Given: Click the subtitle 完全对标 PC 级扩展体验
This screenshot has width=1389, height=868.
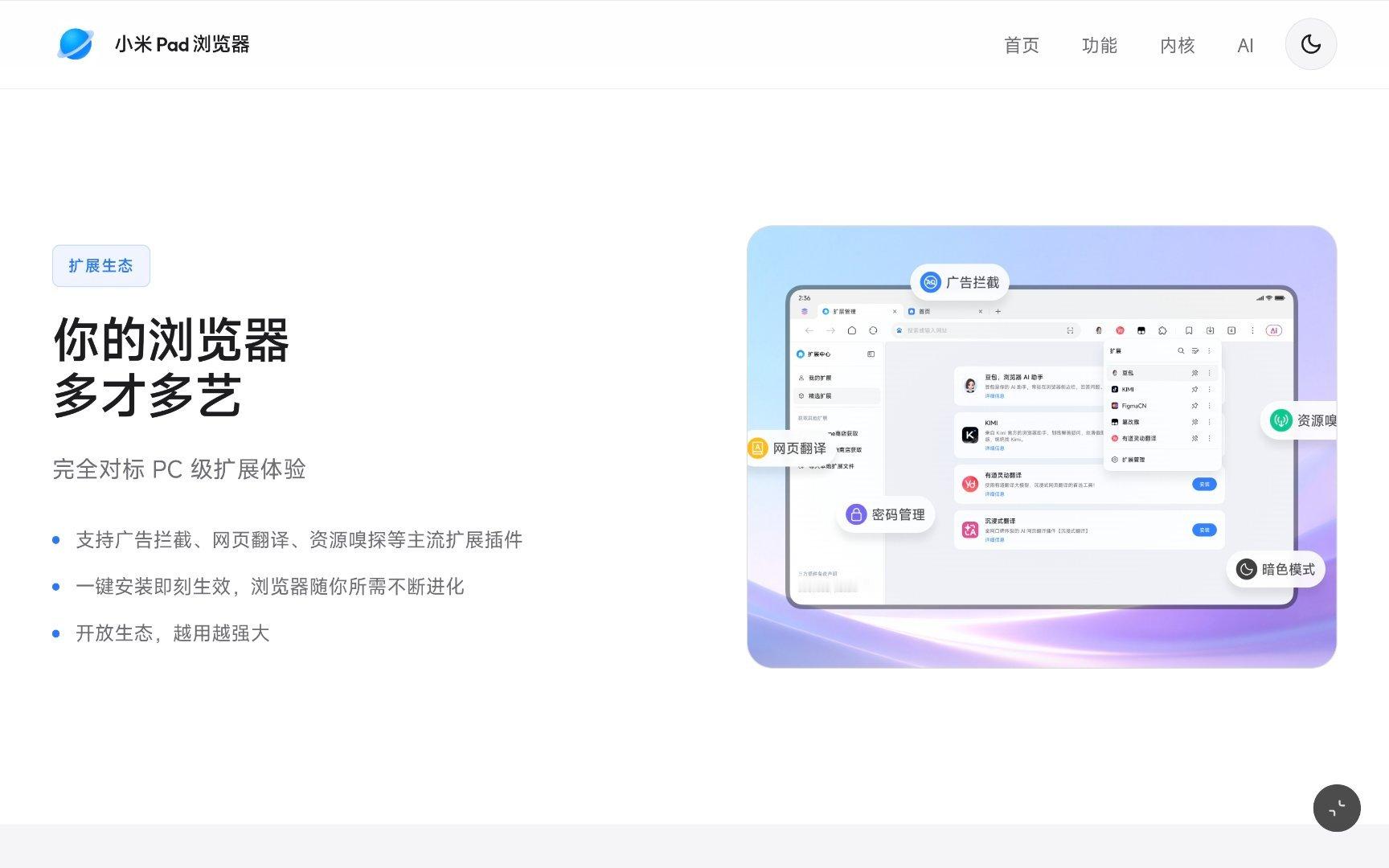Looking at the screenshot, I should (x=179, y=469).
